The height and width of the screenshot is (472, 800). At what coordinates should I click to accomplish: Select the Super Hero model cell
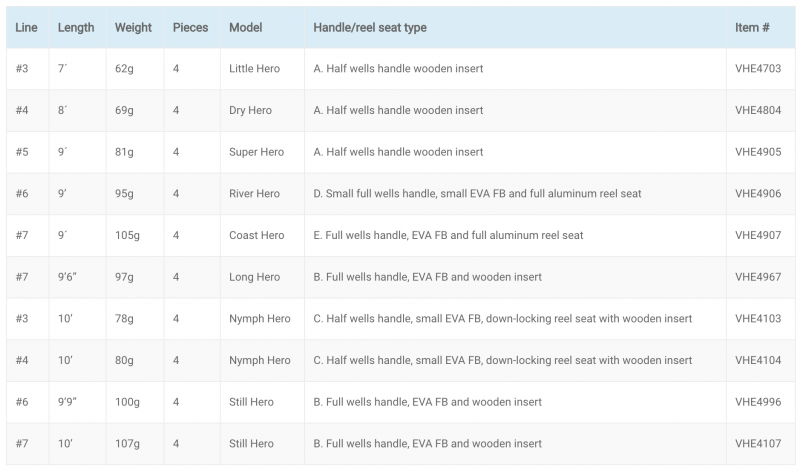tap(256, 152)
